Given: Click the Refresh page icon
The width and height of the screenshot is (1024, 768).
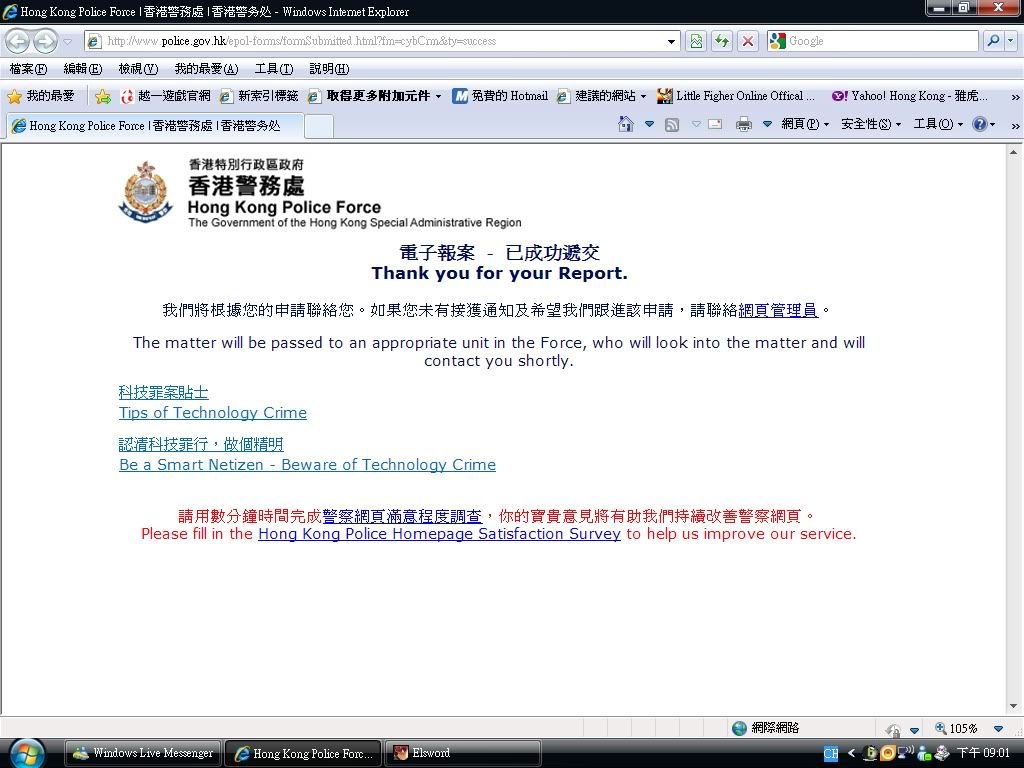Looking at the screenshot, I should pos(721,41).
